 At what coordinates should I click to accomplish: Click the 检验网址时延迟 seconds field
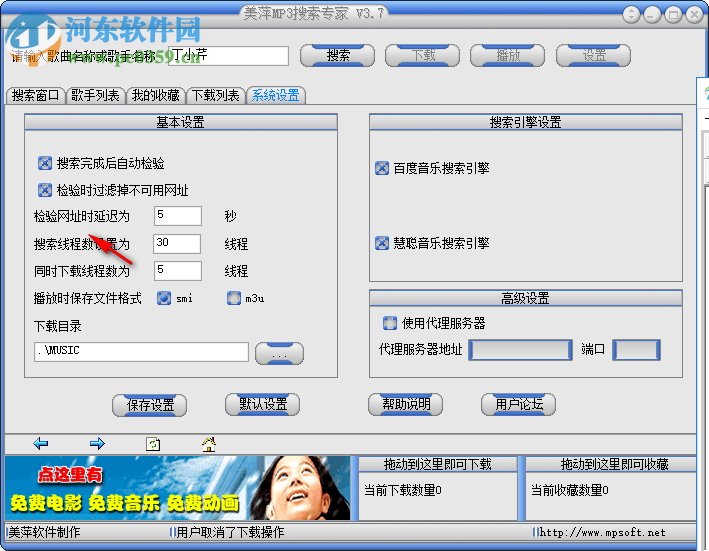(x=178, y=216)
